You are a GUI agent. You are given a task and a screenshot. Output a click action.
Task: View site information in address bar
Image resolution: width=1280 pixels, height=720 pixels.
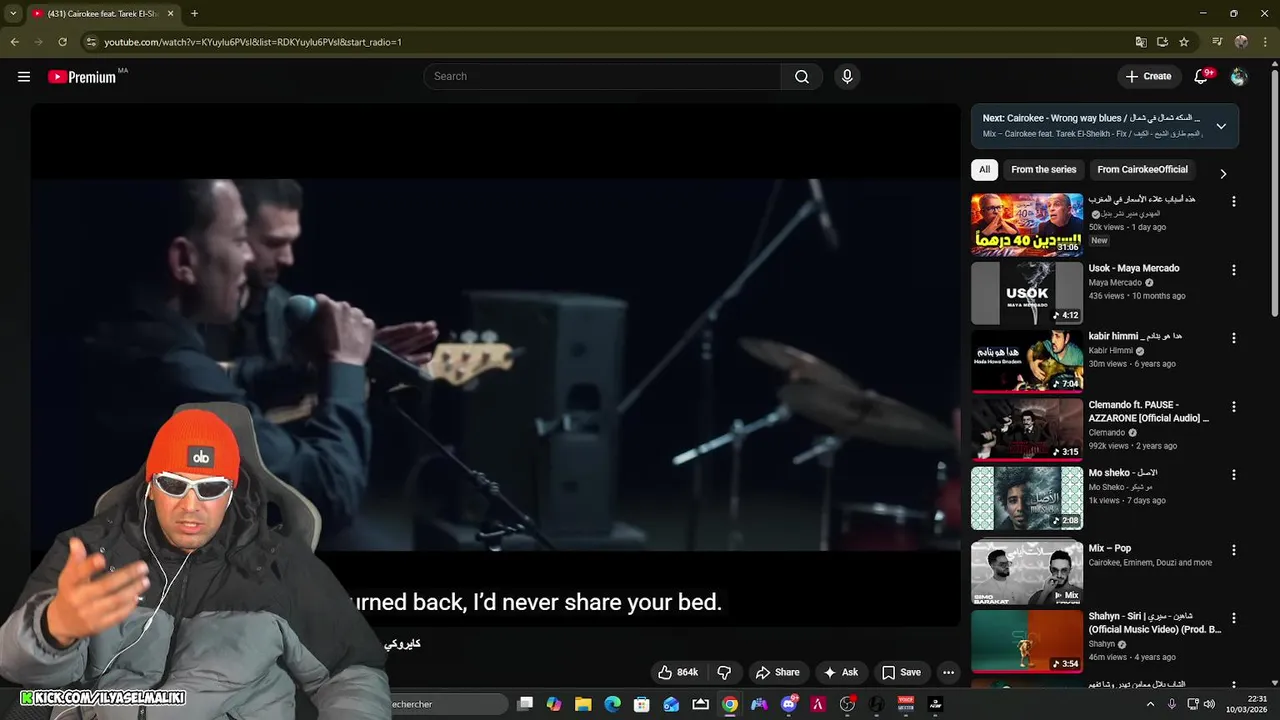click(x=91, y=42)
